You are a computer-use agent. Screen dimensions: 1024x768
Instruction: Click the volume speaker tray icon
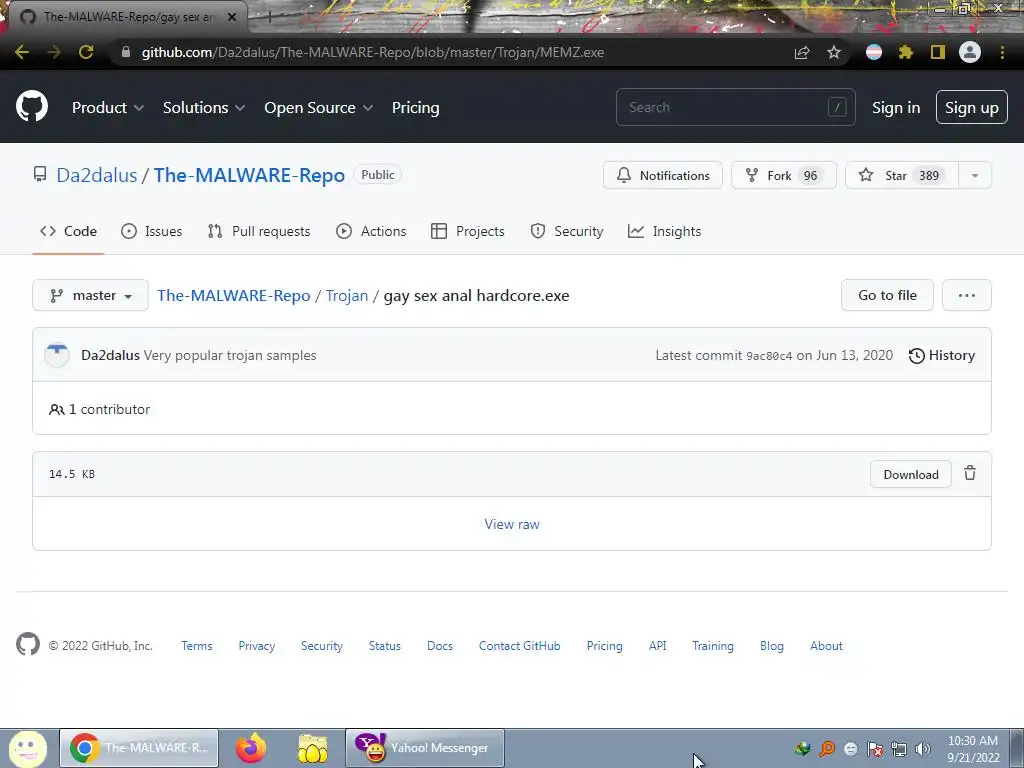coord(922,749)
